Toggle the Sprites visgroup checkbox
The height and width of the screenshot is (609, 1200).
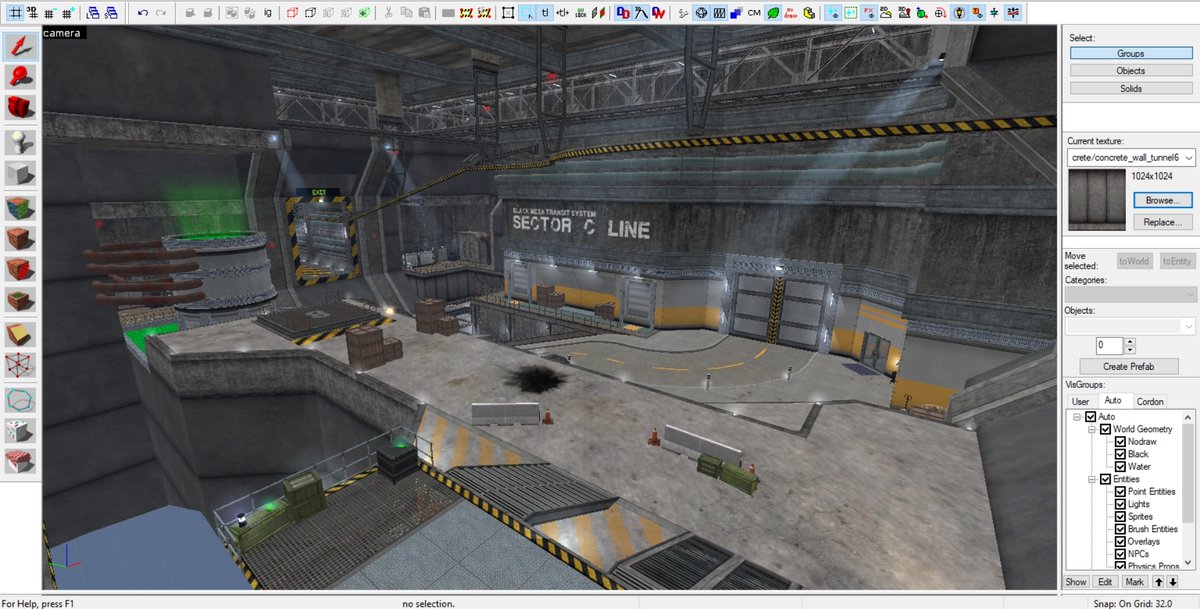point(1120,517)
